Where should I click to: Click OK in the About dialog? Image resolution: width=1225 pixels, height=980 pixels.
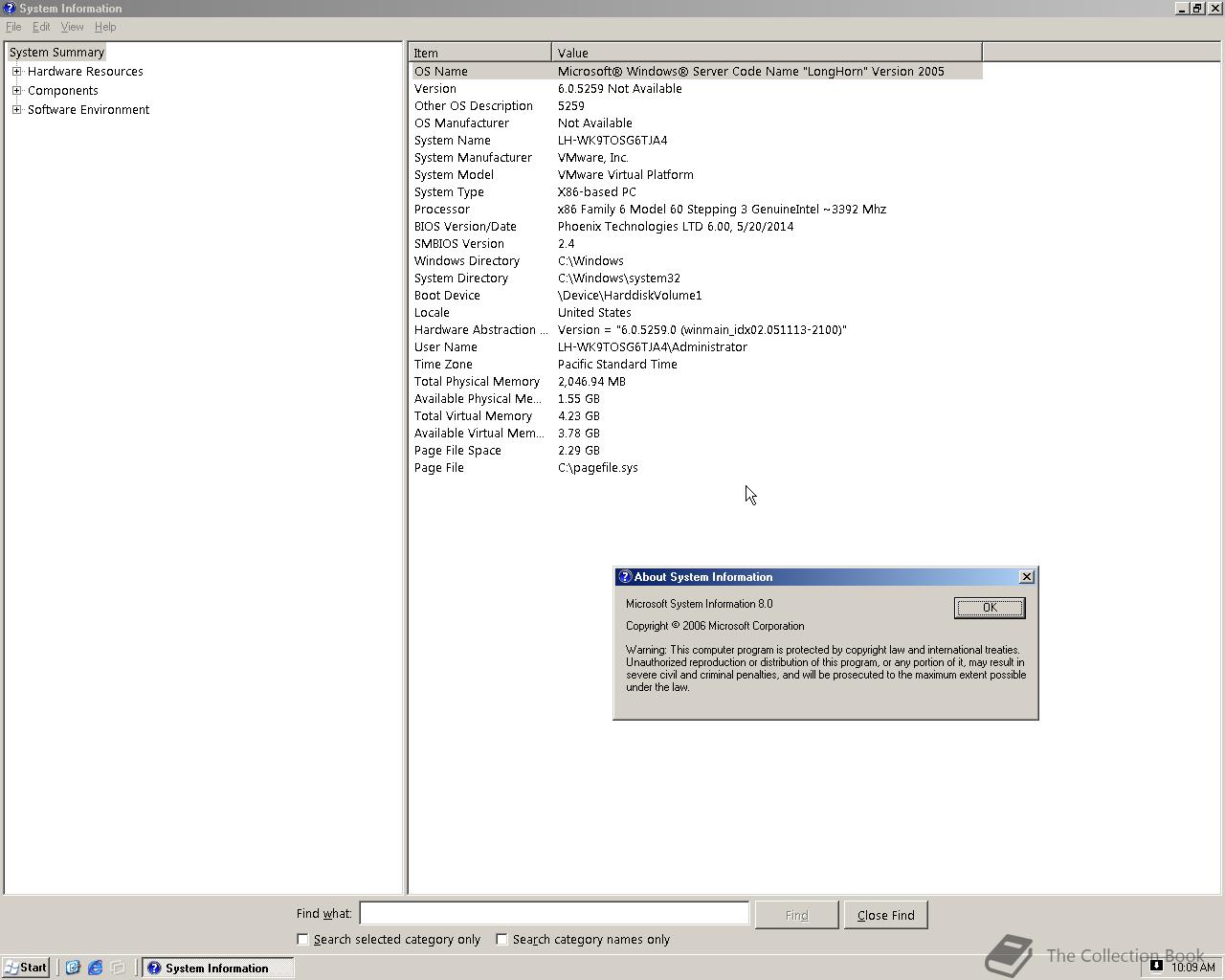click(x=990, y=608)
